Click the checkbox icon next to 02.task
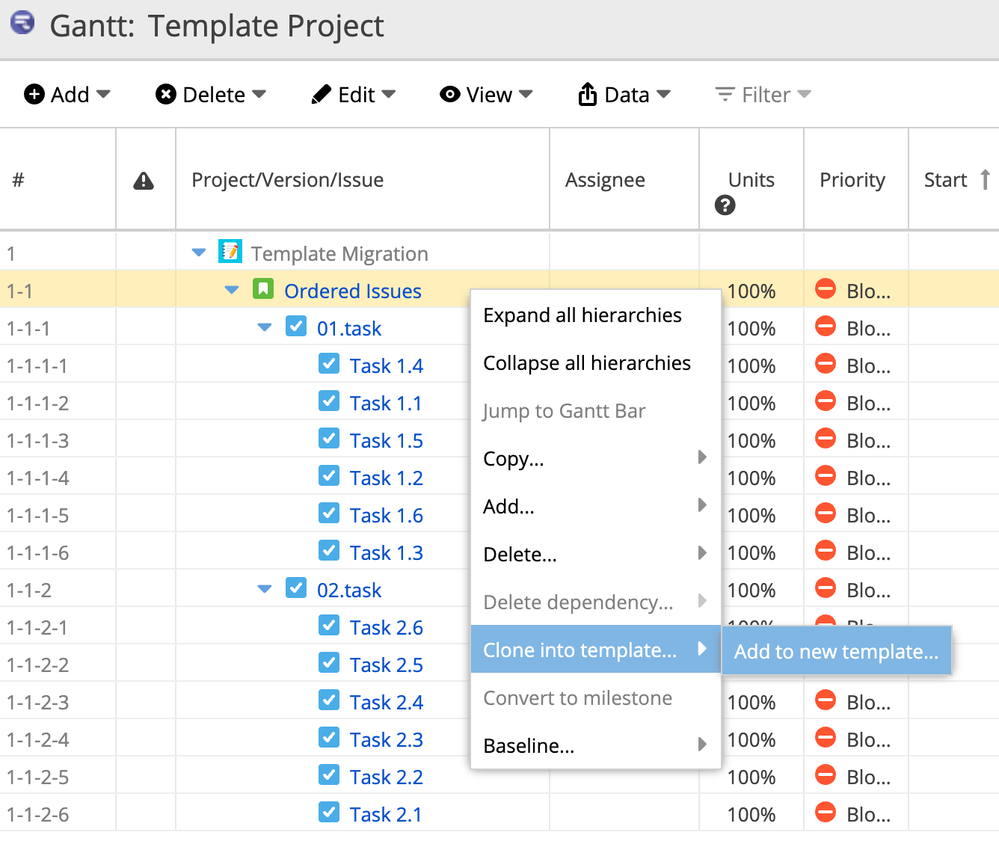Screen dimensions: 999x861 point(296,588)
